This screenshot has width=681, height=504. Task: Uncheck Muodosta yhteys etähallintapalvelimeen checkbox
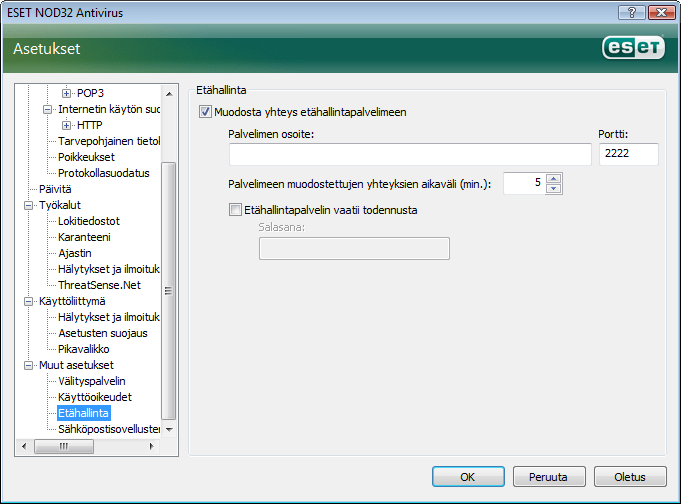tap(205, 112)
